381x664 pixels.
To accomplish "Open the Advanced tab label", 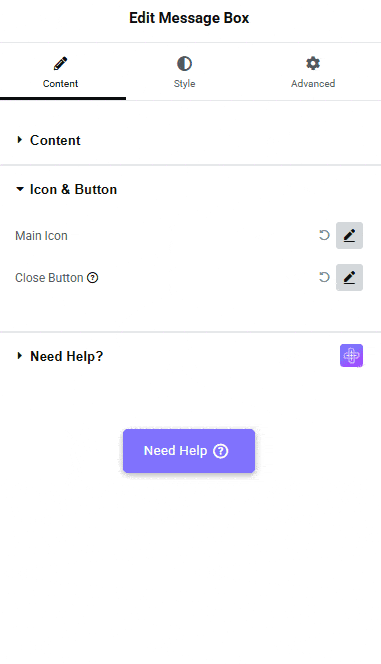I will point(313,83).
